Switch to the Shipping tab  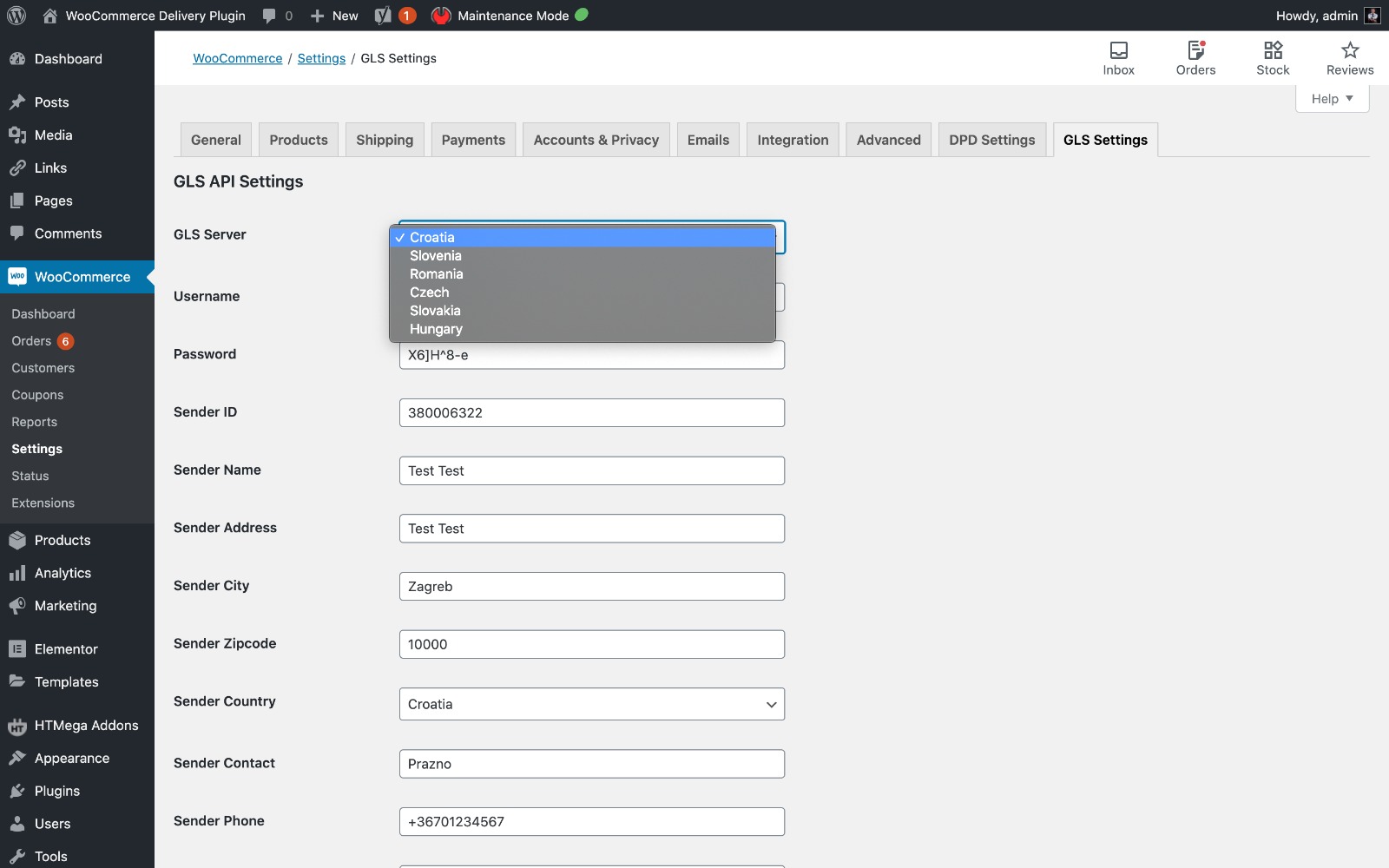pyautogui.click(x=385, y=140)
